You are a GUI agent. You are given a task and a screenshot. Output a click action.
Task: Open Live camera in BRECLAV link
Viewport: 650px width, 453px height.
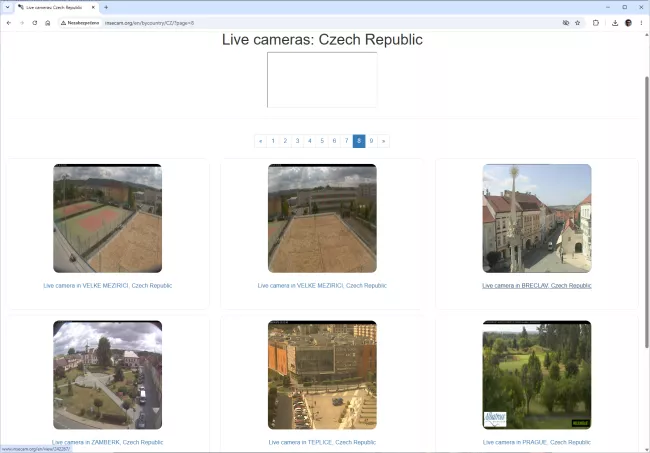point(536,286)
